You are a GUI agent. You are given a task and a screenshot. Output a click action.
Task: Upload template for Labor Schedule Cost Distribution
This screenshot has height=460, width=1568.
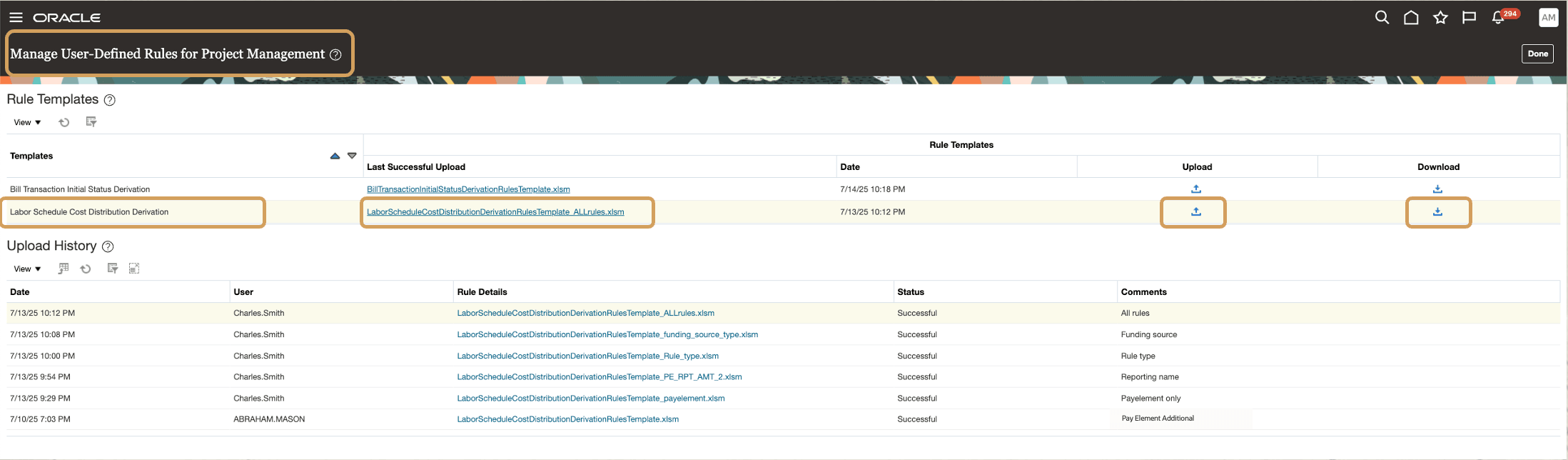point(1196,212)
